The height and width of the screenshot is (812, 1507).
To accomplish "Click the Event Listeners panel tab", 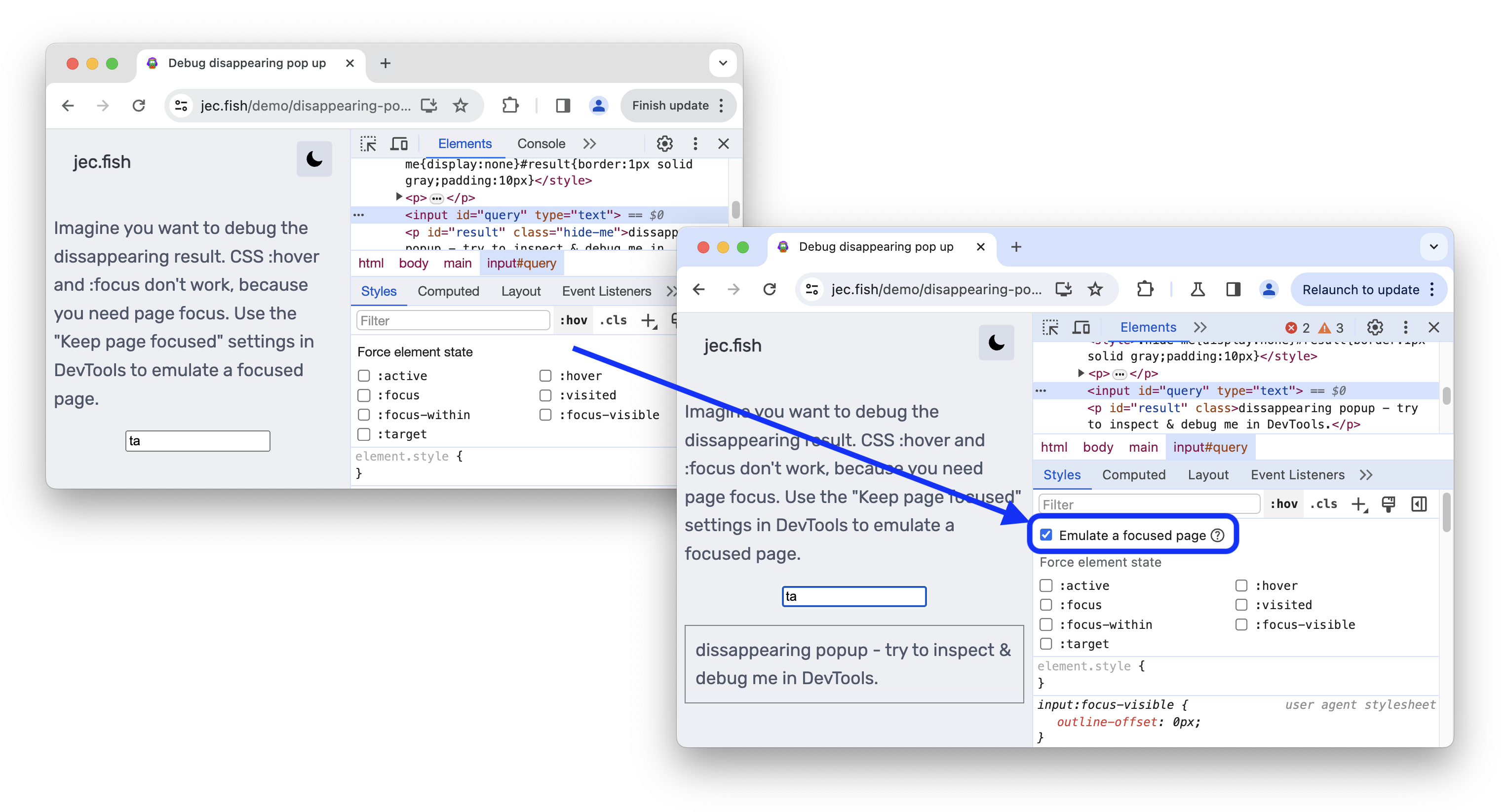I will (x=1298, y=475).
